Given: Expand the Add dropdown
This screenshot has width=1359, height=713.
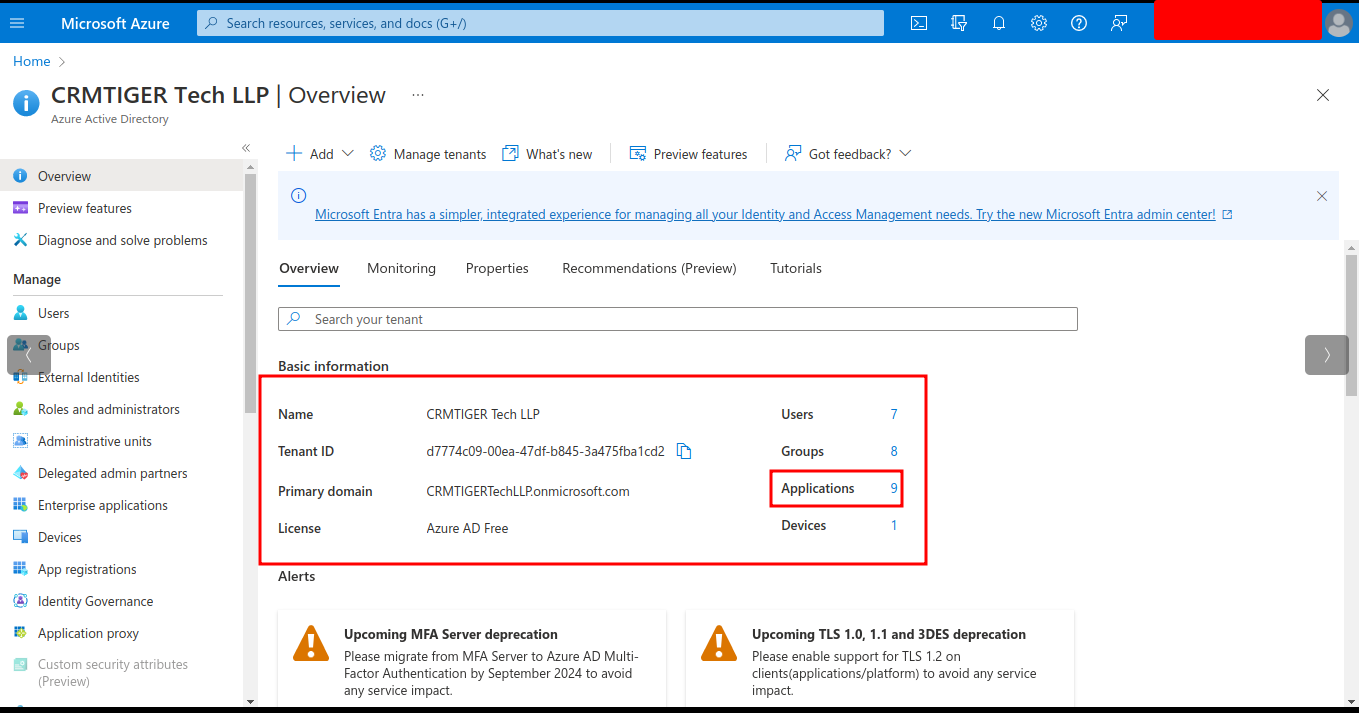Looking at the screenshot, I should tap(320, 154).
